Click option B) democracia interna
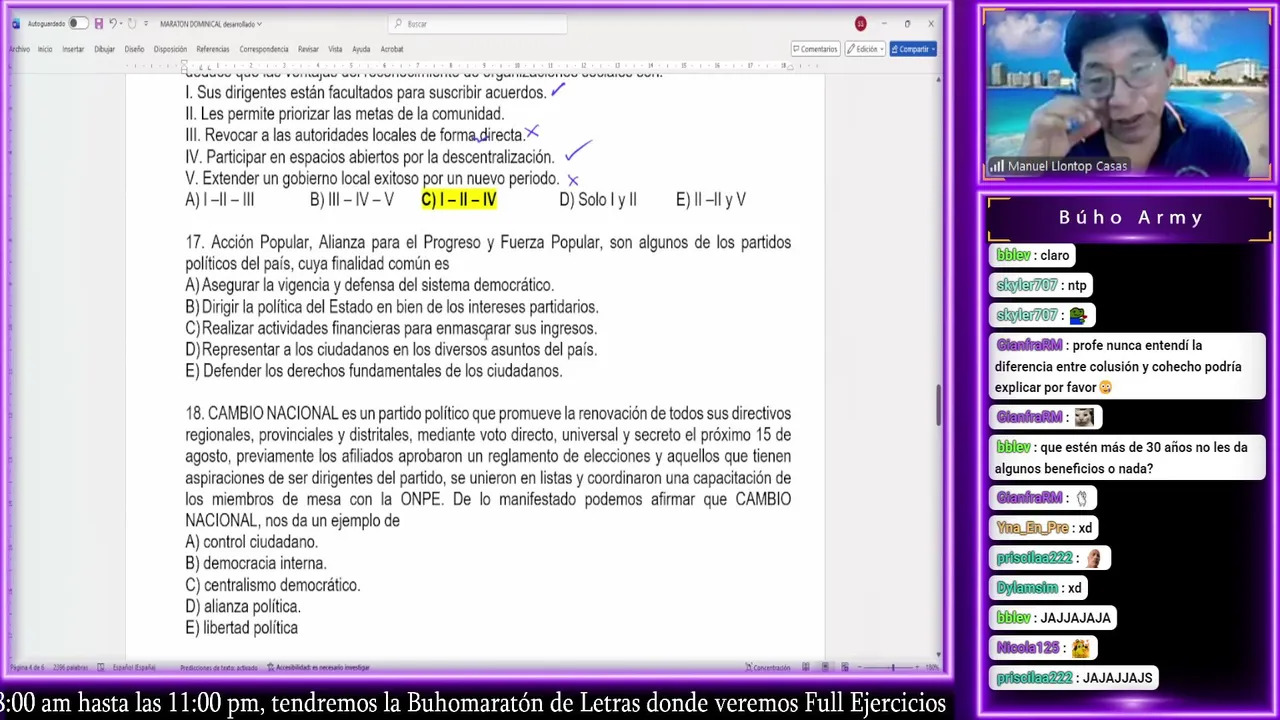Screen dimensions: 1280x720 (256, 563)
